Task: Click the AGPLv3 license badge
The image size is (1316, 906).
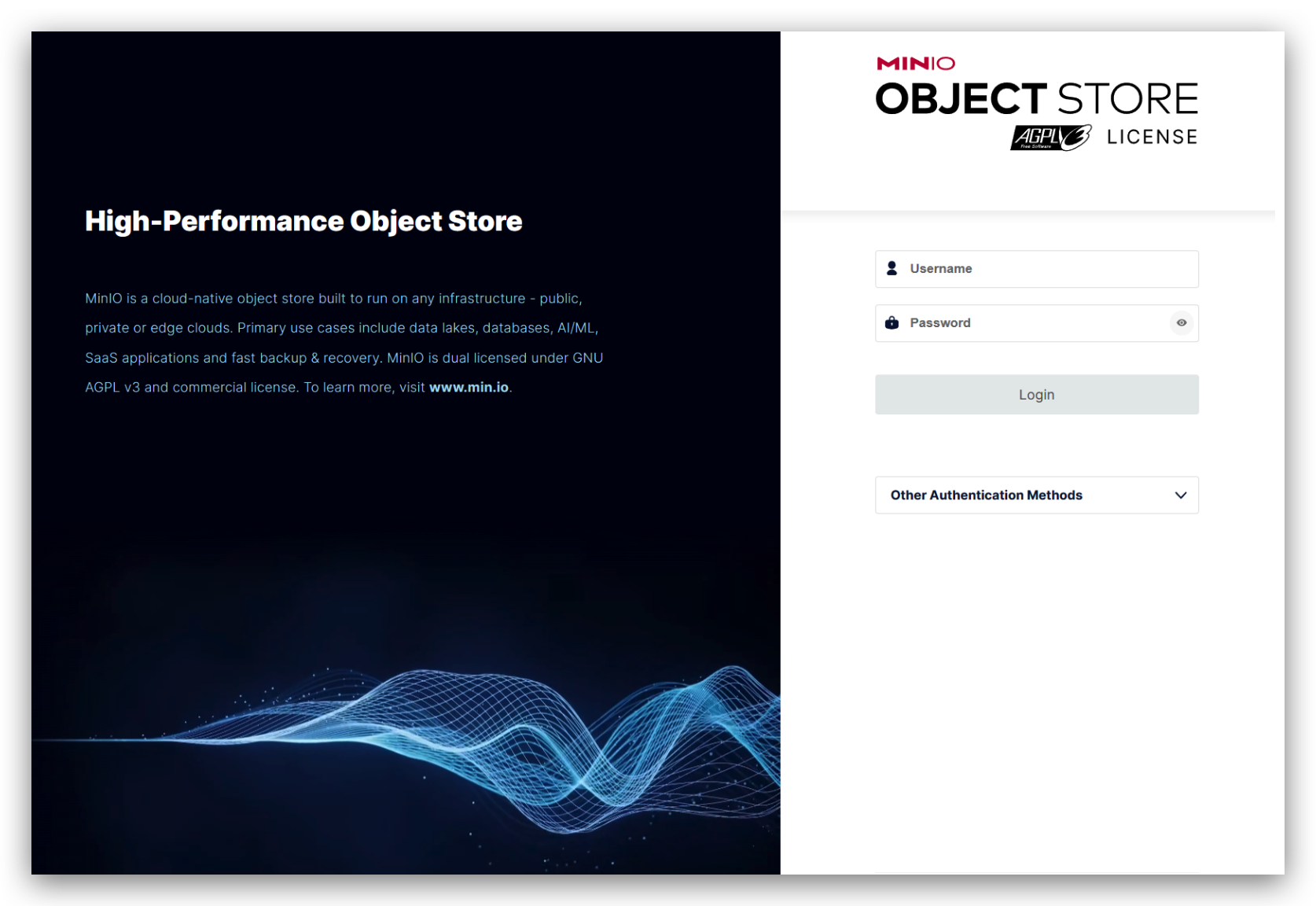Action: 1051,138
